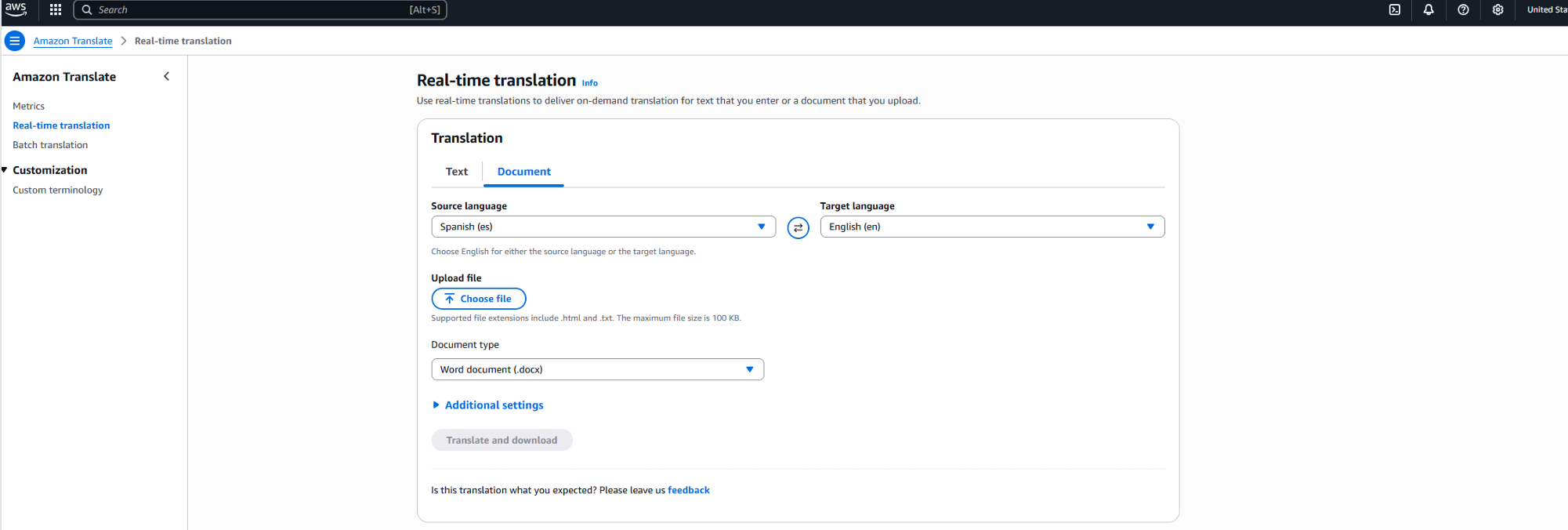Go to Metrics in sidebar

[x=28, y=106]
